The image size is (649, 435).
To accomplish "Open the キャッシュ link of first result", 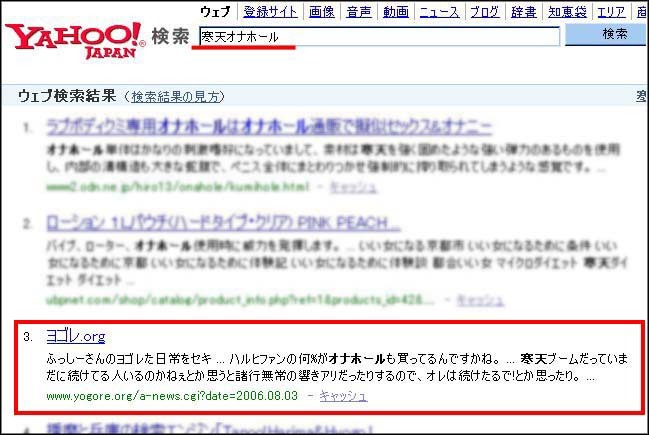I will (353, 187).
